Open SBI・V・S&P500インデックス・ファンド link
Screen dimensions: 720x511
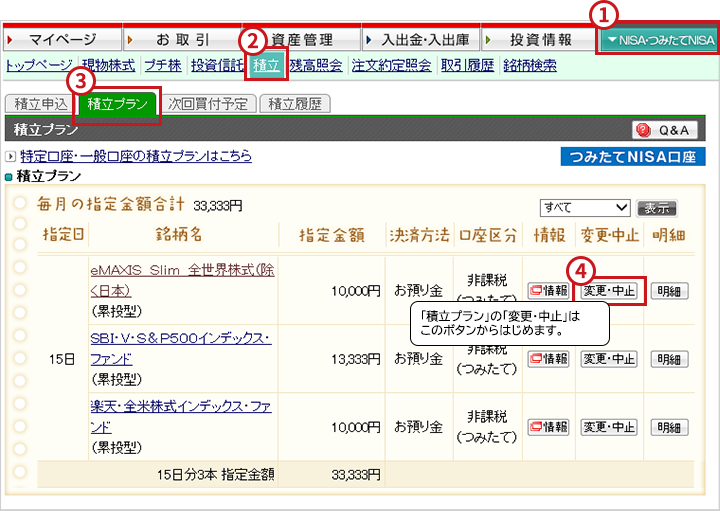tap(181, 348)
